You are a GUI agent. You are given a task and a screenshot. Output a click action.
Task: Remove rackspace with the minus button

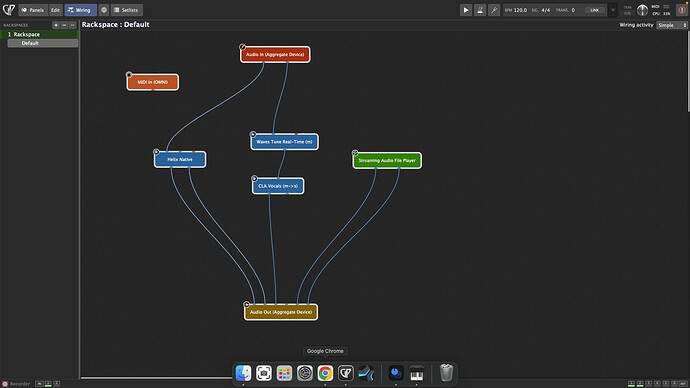pos(64,25)
